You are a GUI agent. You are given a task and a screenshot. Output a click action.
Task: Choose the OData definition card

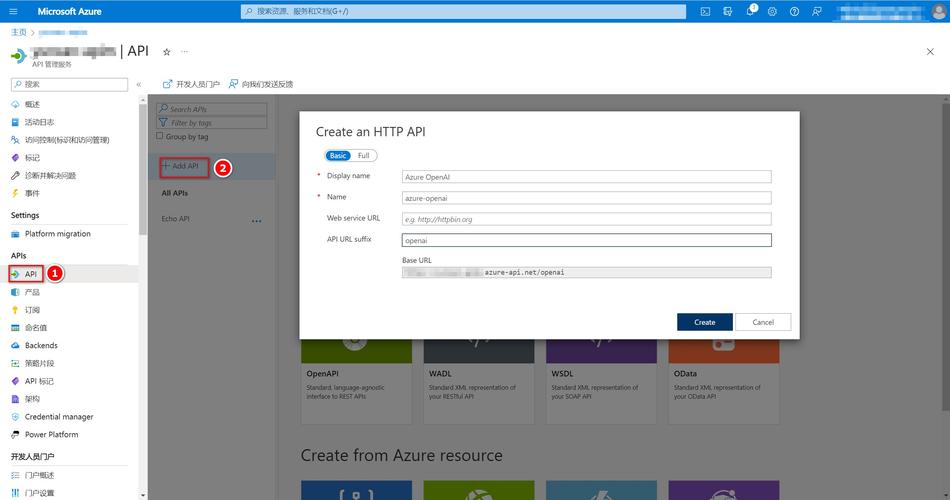(x=723, y=381)
